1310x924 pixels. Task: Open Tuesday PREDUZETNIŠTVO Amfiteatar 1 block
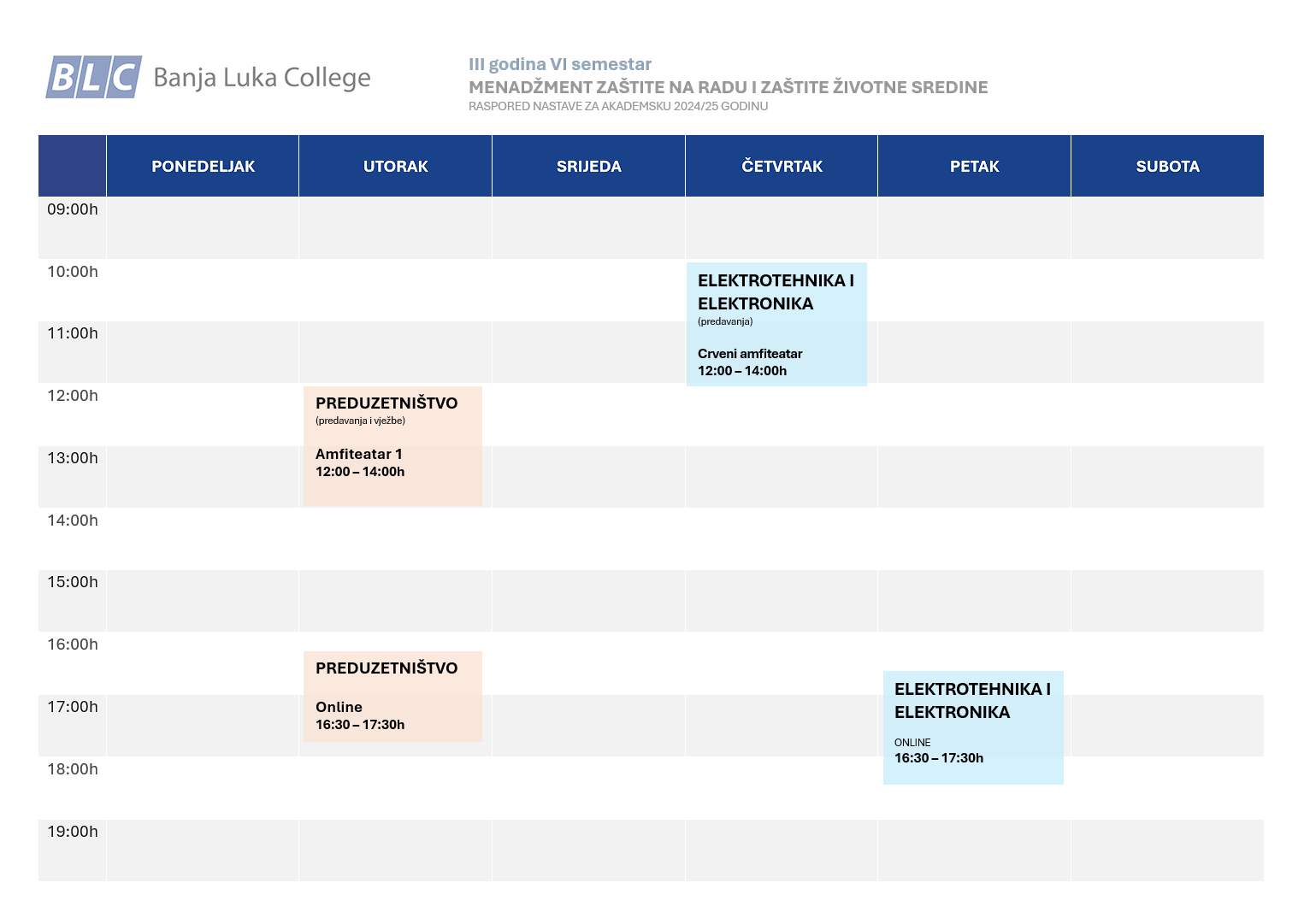point(392,446)
